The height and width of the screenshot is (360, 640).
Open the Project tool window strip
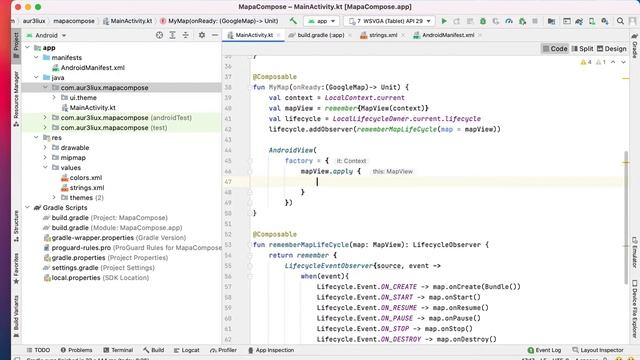(x=16, y=45)
